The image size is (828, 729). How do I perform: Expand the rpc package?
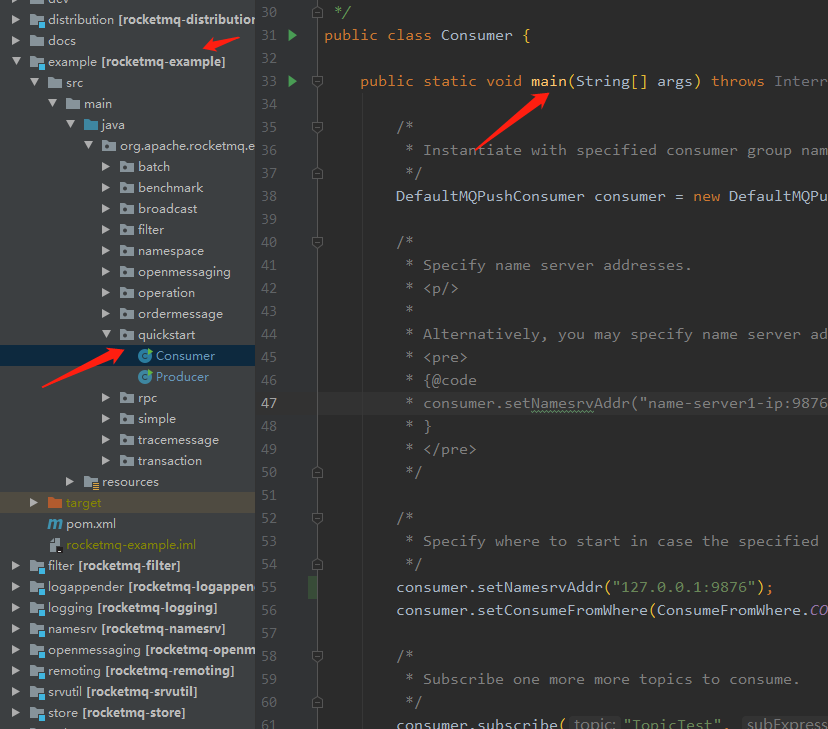(x=106, y=397)
